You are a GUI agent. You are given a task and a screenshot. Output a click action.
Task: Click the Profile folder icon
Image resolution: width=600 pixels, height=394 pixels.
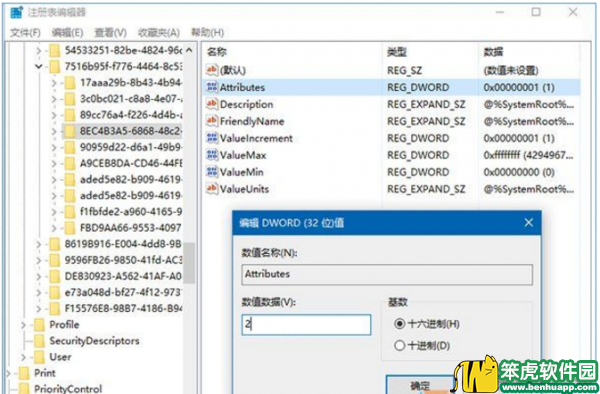[39, 325]
